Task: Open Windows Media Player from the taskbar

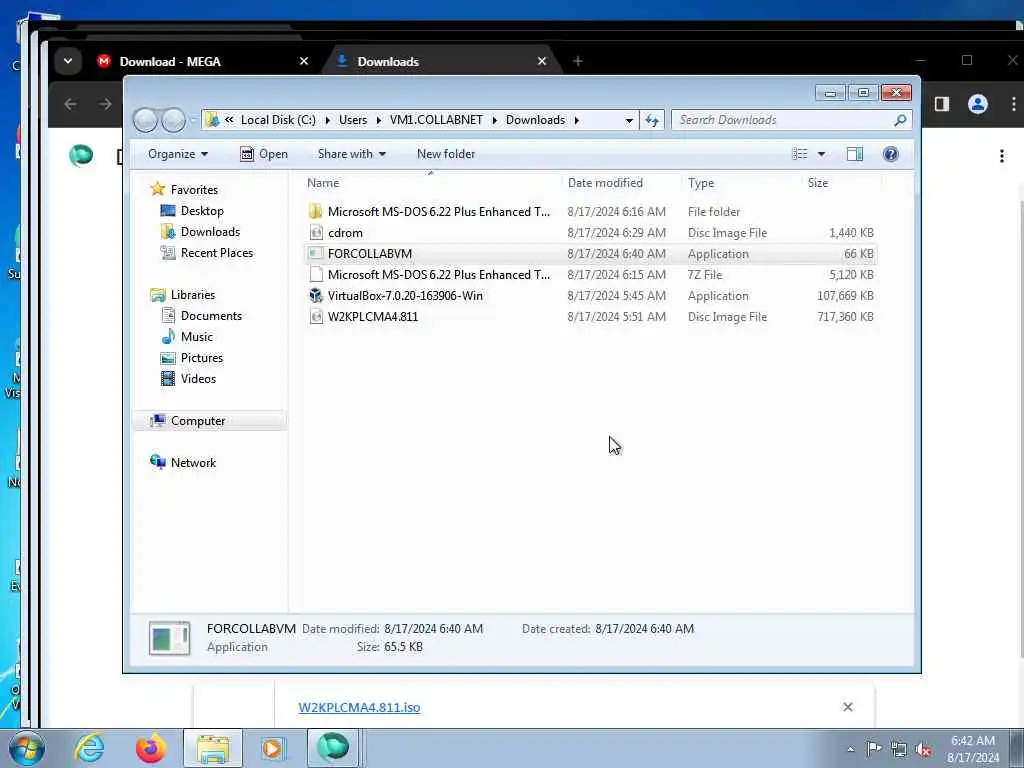Action: point(272,748)
